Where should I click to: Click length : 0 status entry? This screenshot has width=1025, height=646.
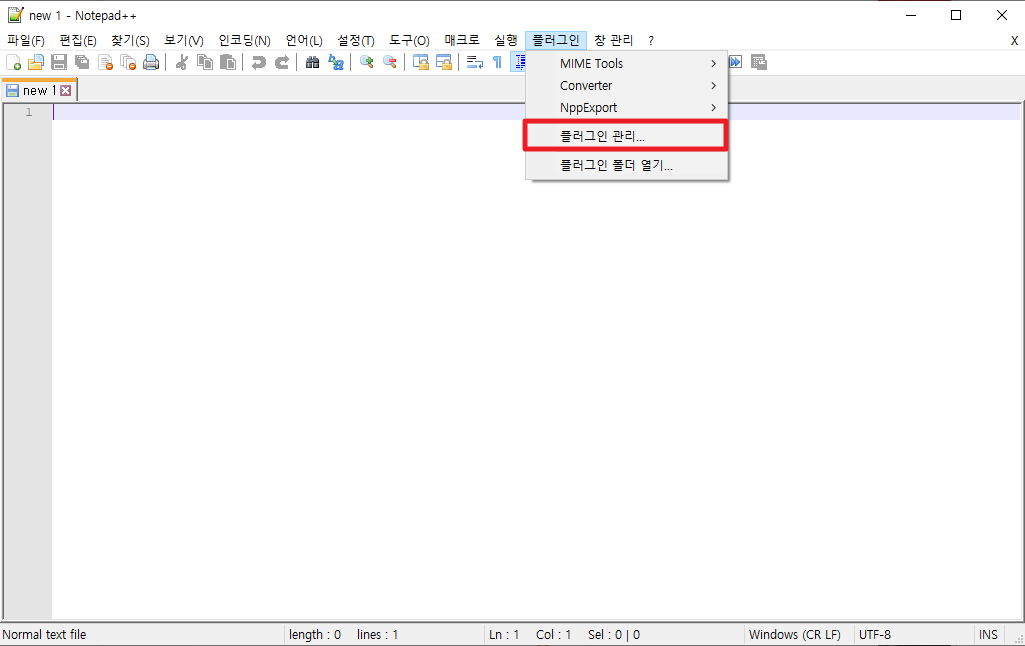coord(315,634)
